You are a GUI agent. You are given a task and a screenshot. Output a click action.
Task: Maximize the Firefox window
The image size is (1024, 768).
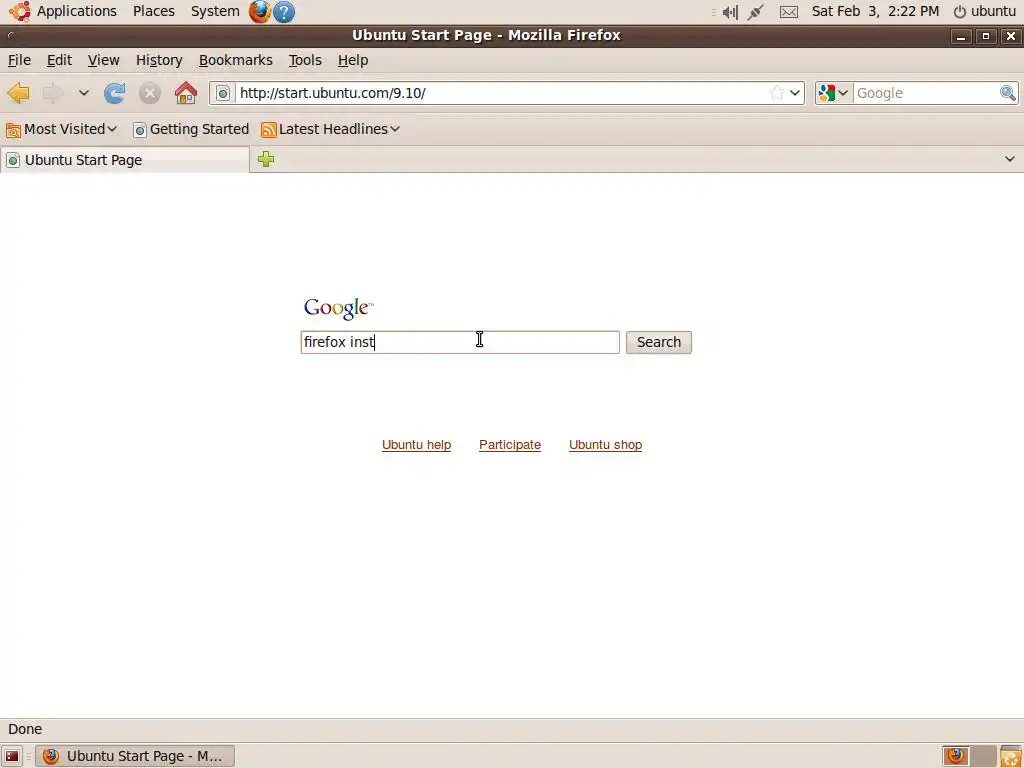985,36
